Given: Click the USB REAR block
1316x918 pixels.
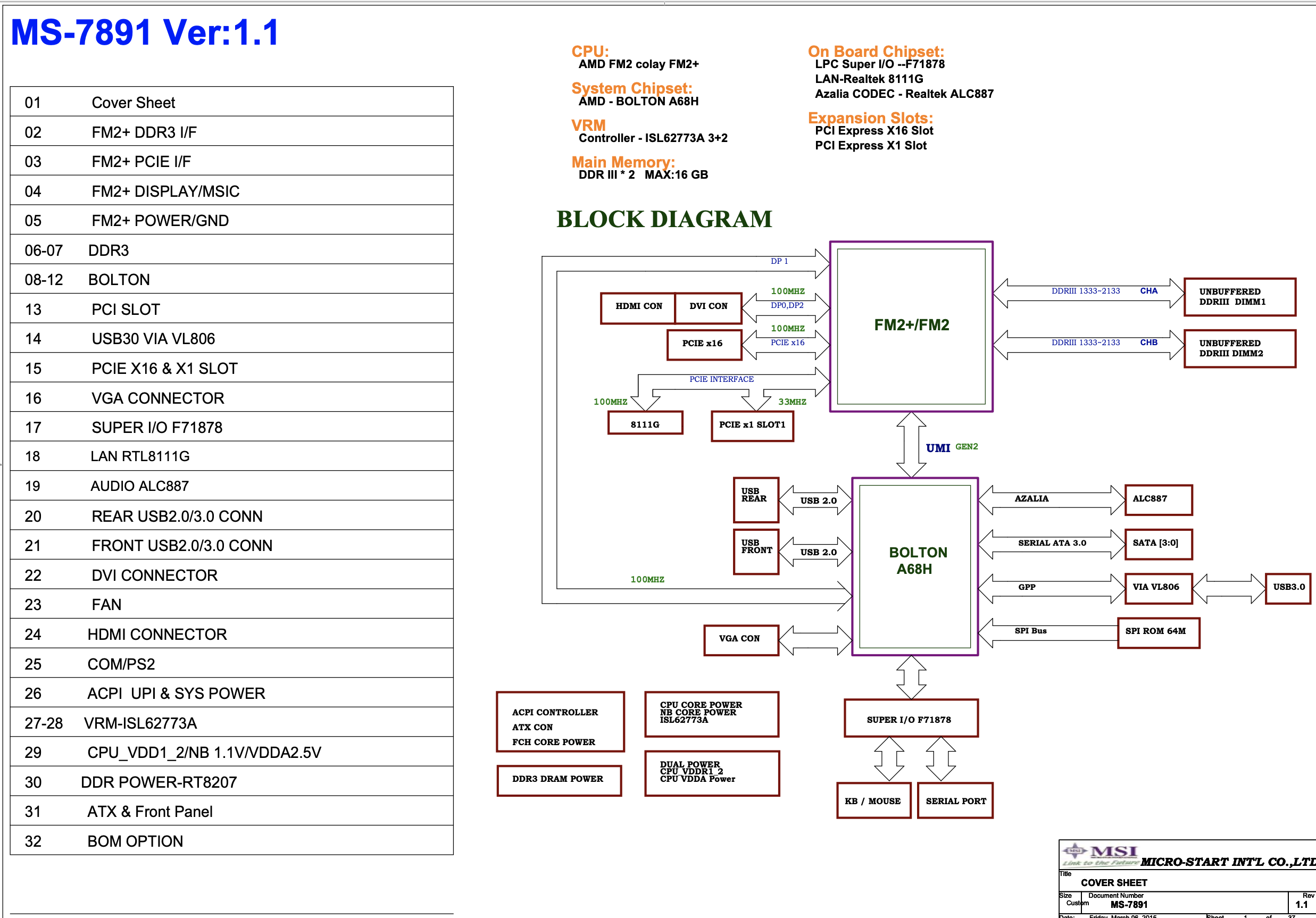Looking at the screenshot, I should [x=756, y=499].
